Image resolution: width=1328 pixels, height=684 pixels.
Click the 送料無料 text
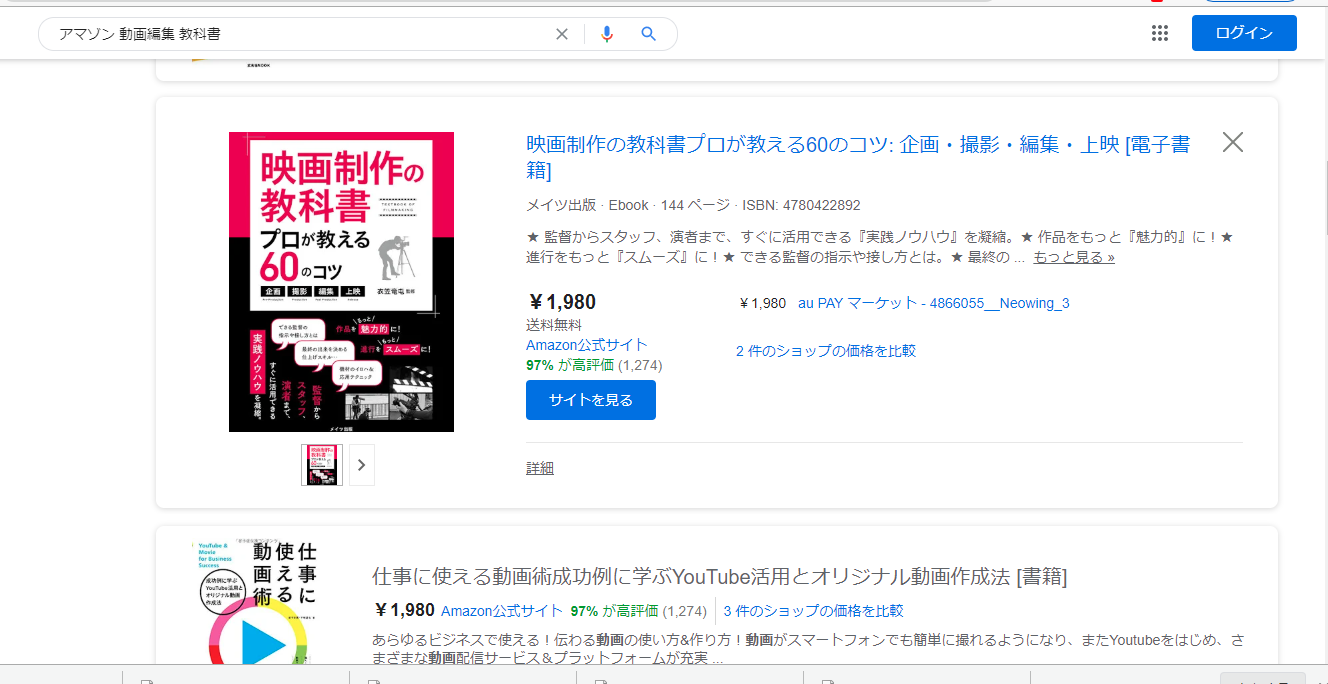[x=554, y=325]
